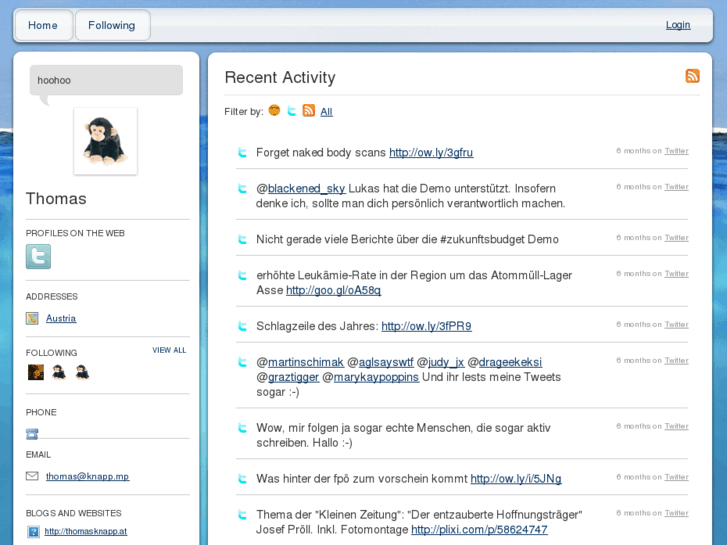The width and height of the screenshot is (727, 545).
Task: Filter activity by the Twitter bird icon
Action: 292,111
